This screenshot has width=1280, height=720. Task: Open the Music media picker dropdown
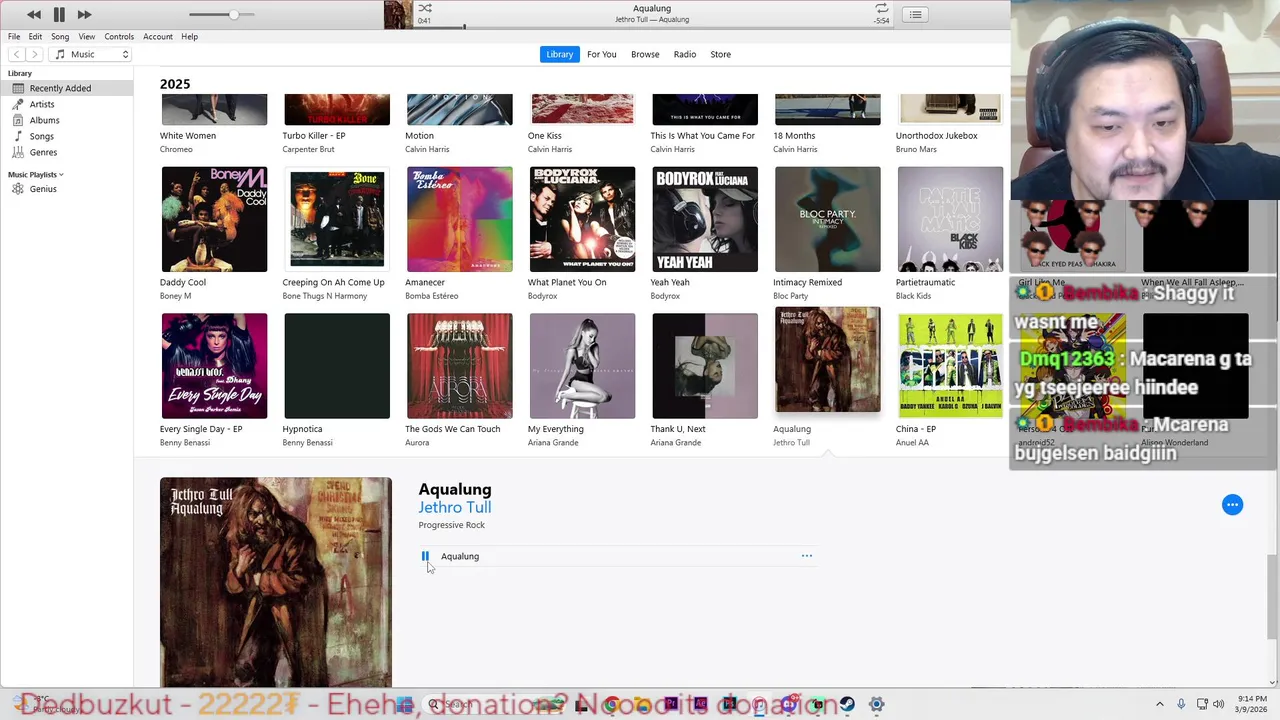pyautogui.click(x=91, y=54)
